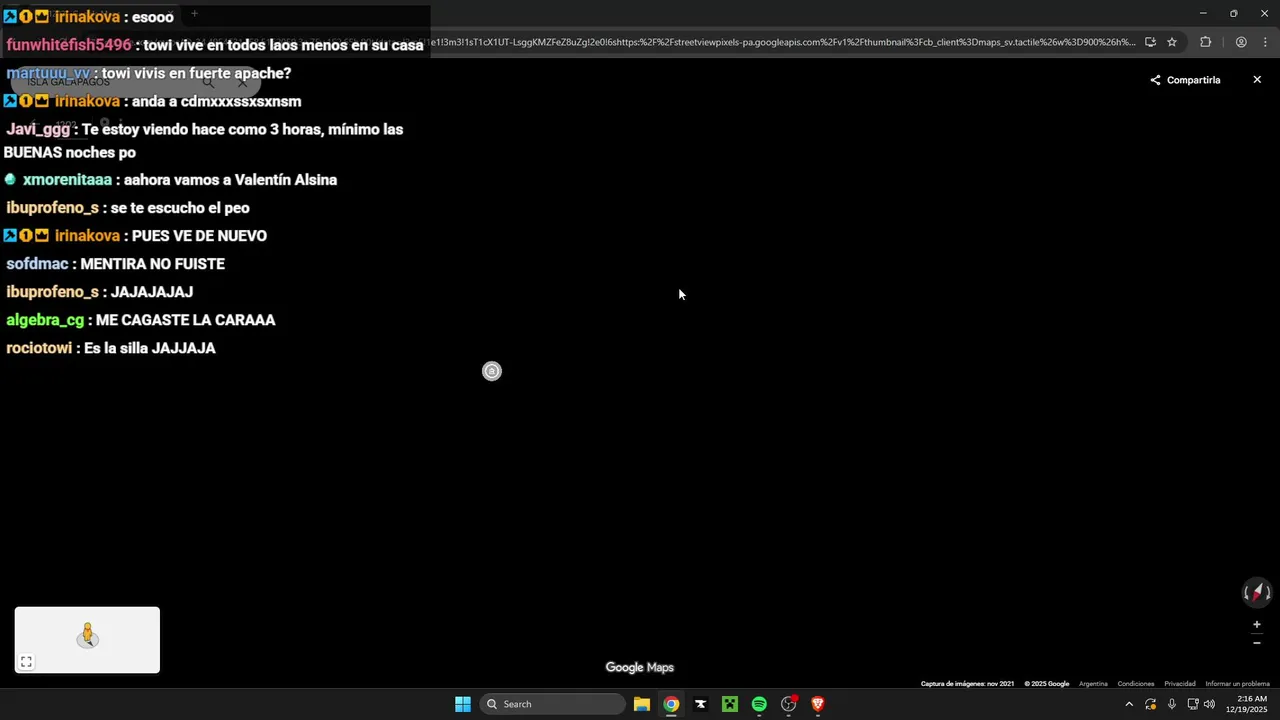Click the Chrome icon in the taskbar
1280x720 pixels.
[671, 704]
